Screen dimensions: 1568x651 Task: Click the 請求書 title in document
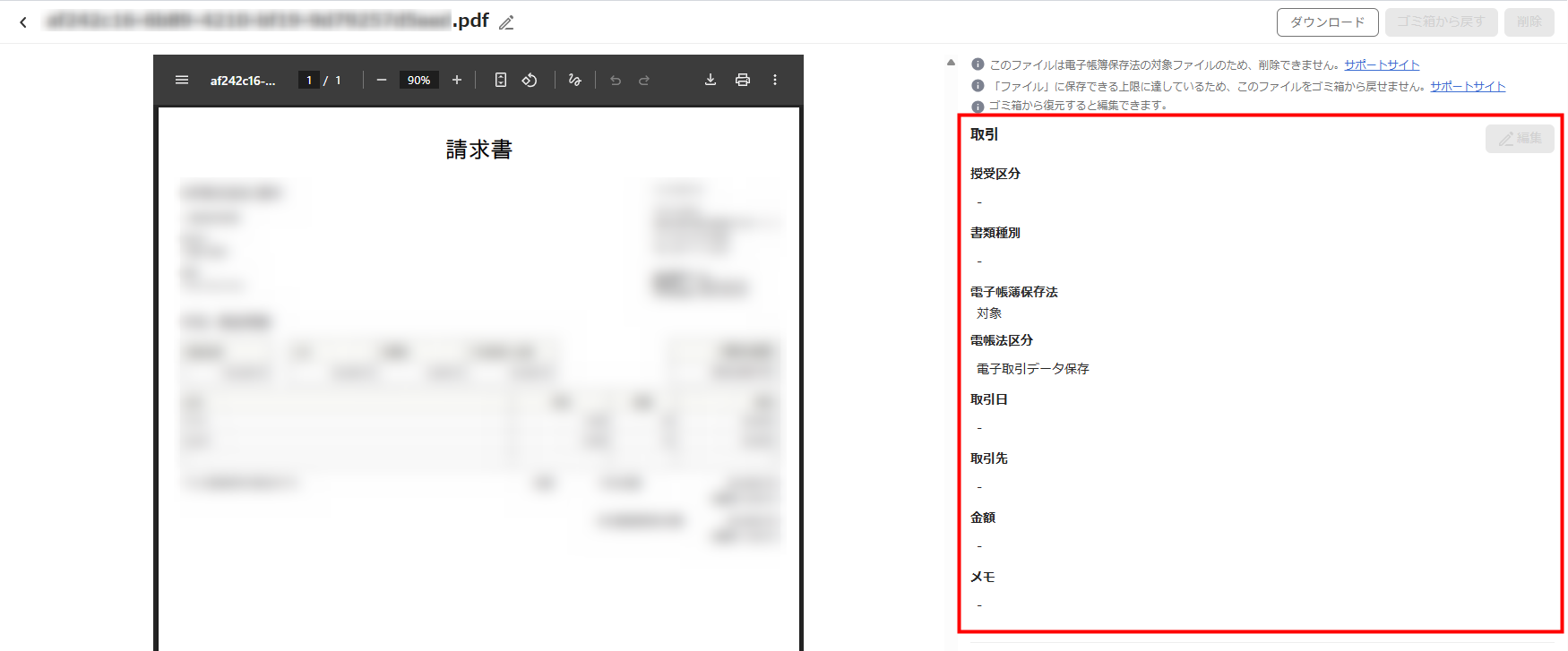click(x=479, y=150)
